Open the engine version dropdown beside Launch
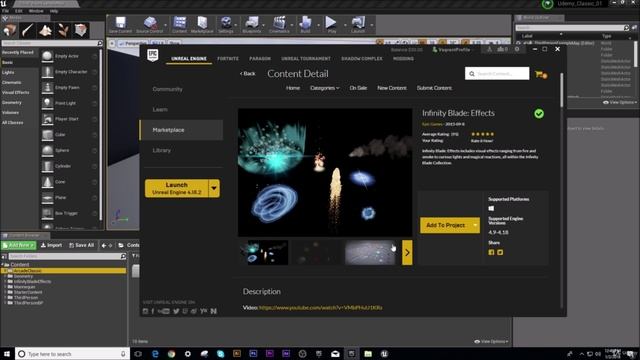The image size is (640, 360). coord(214,189)
